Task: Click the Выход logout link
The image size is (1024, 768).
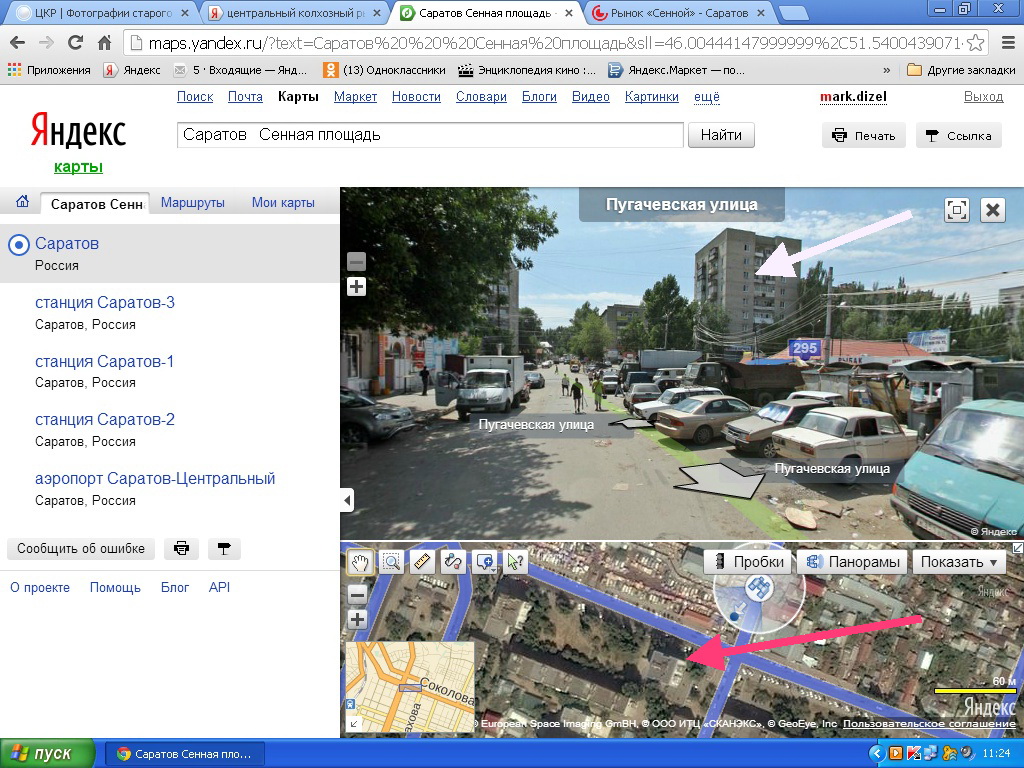Action: tap(984, 97)
